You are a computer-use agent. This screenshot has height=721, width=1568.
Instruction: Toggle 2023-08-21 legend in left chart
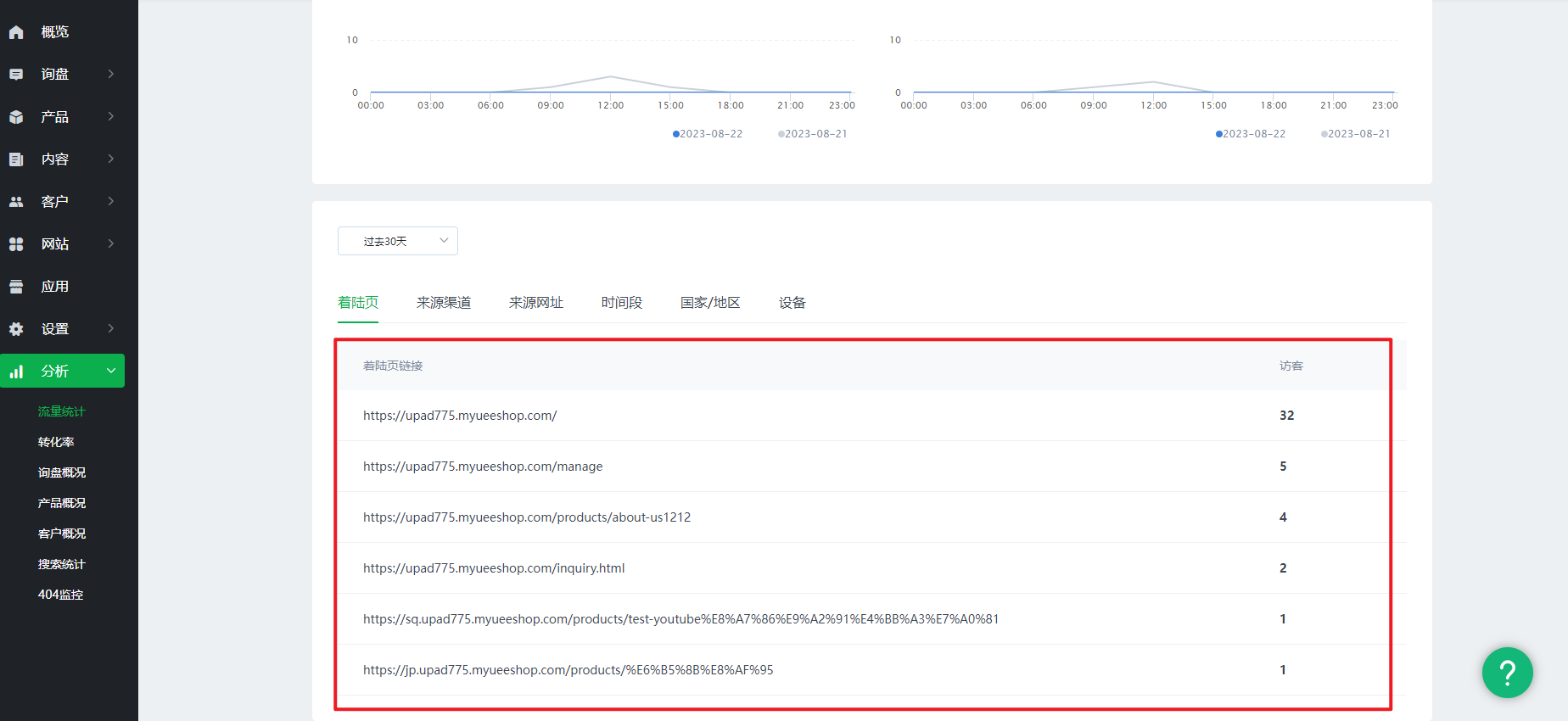point(813,134)
